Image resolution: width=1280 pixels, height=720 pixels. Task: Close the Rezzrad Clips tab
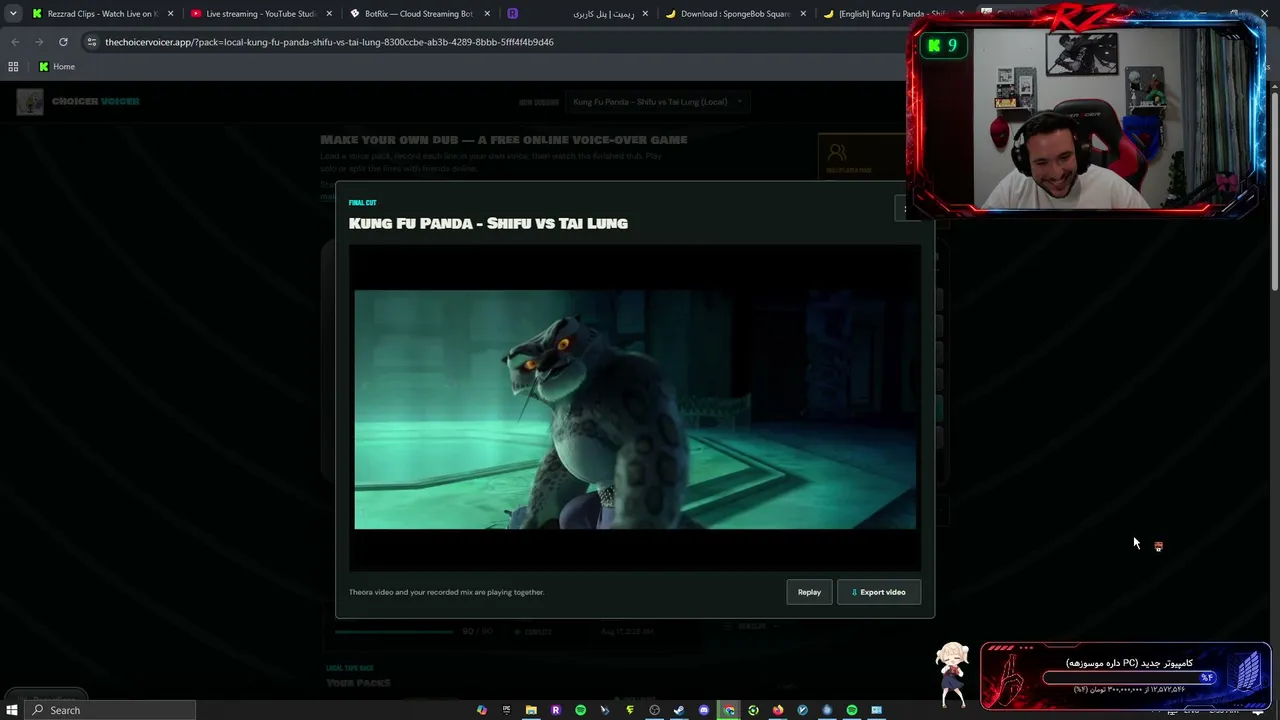click(170, 14)
